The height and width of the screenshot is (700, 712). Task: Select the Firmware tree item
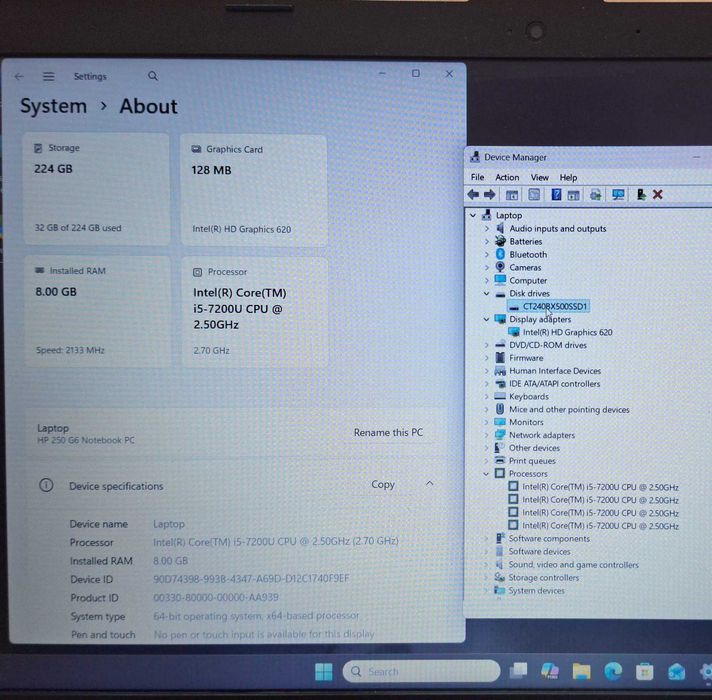click(x=526, y=358)
